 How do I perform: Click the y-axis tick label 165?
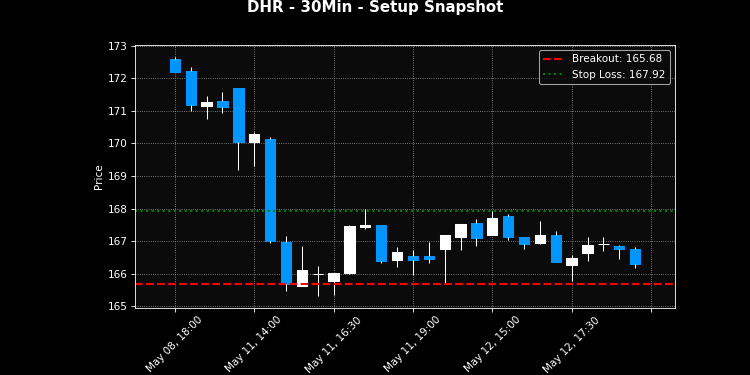coord(117,307)
